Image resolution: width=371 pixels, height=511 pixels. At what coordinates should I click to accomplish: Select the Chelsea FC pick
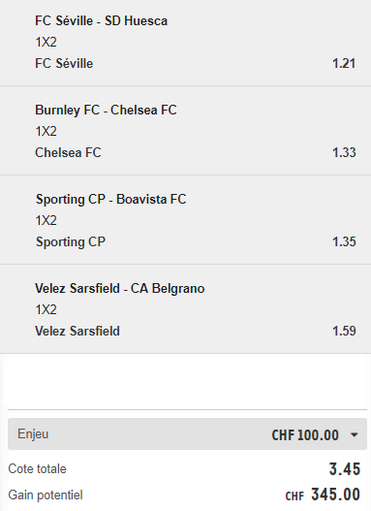click(68, 153)
